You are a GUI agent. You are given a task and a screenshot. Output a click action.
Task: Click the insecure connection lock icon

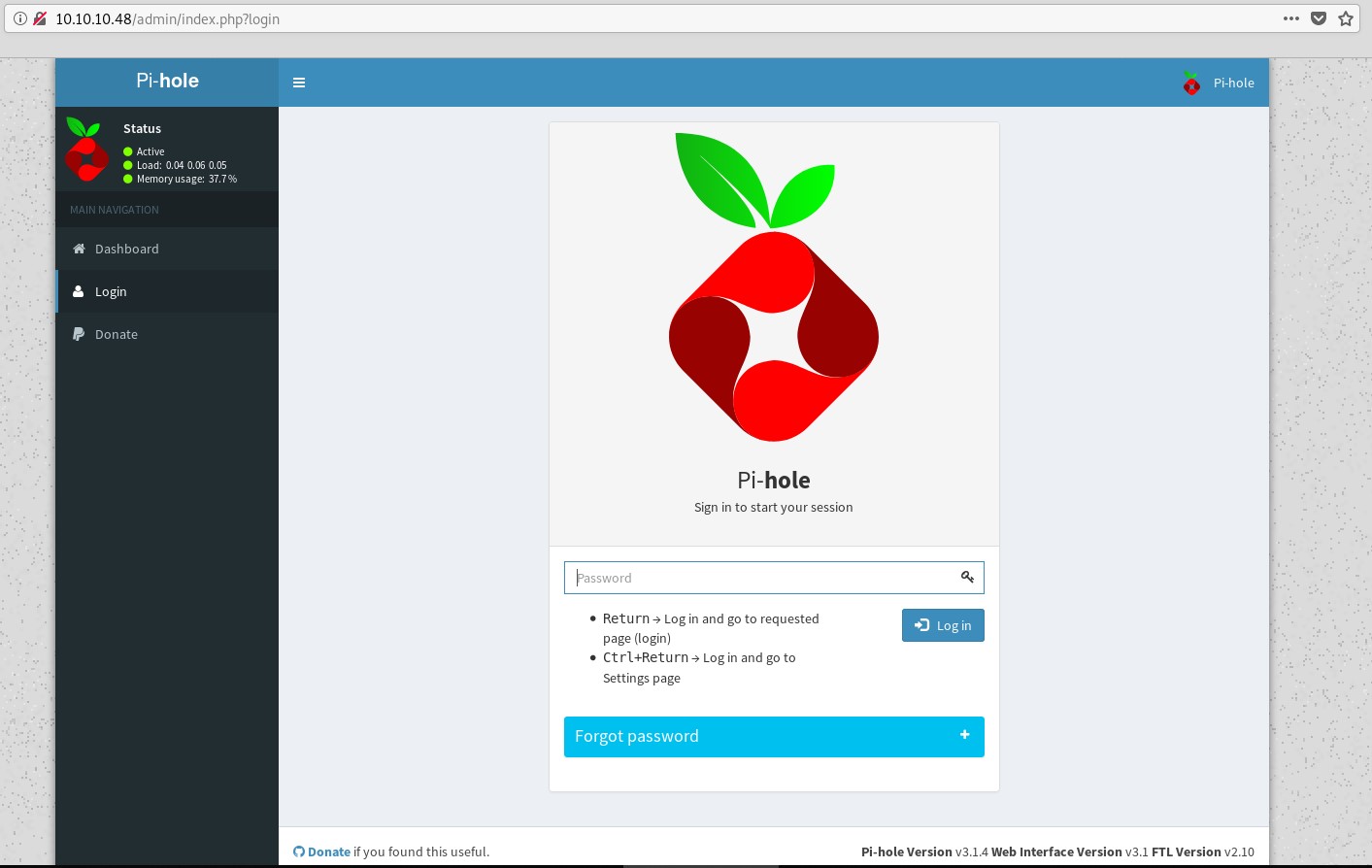(40, 18)
